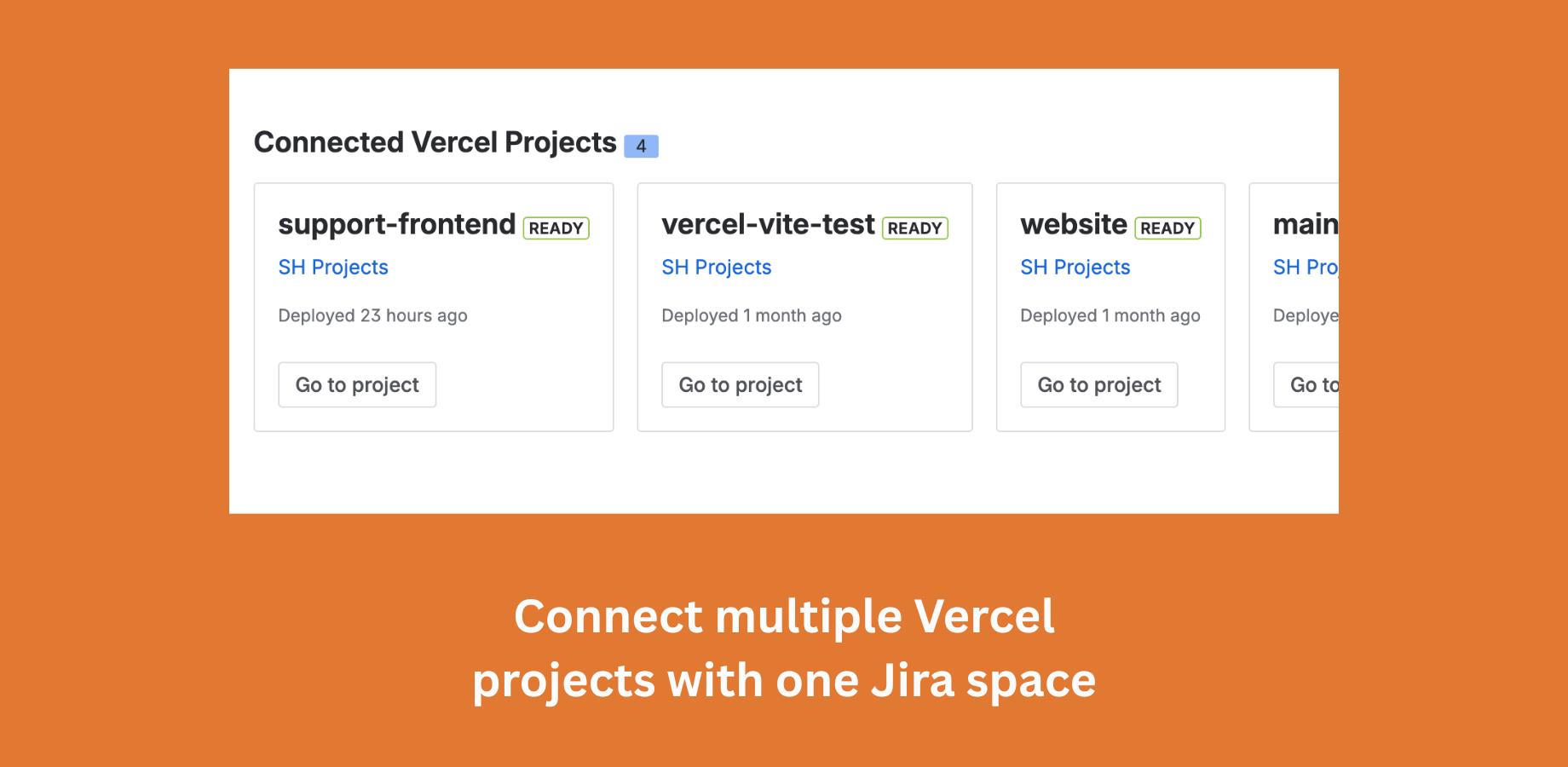Select the website project title
The image size is (1568, 767).
(1074, 224)
